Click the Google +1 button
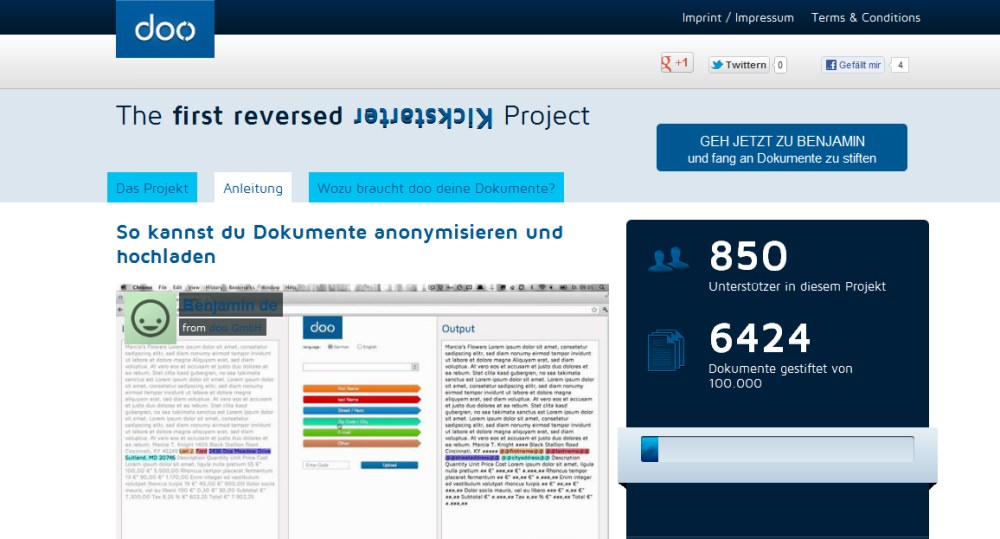Screen dimensions: 1000x539 click(x=677, y=63)
